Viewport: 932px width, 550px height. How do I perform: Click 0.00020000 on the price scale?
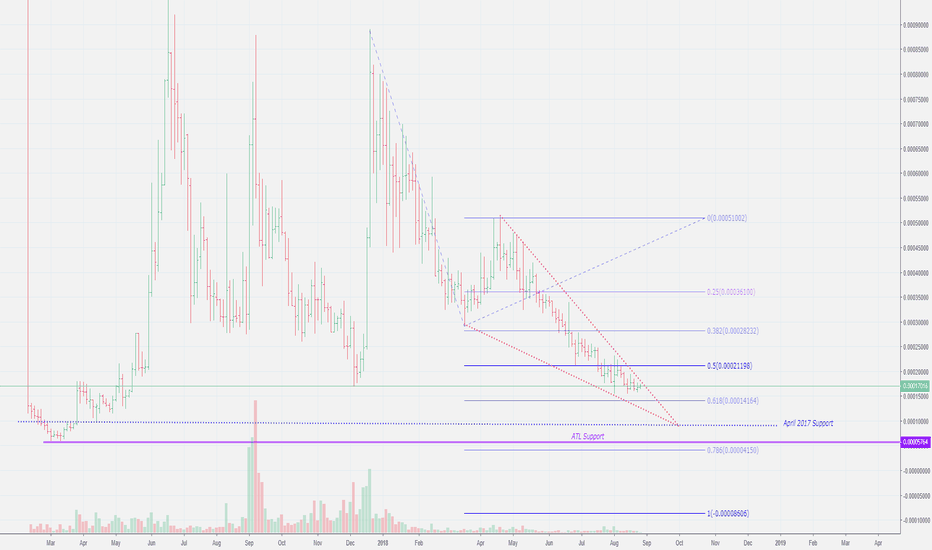915,372
